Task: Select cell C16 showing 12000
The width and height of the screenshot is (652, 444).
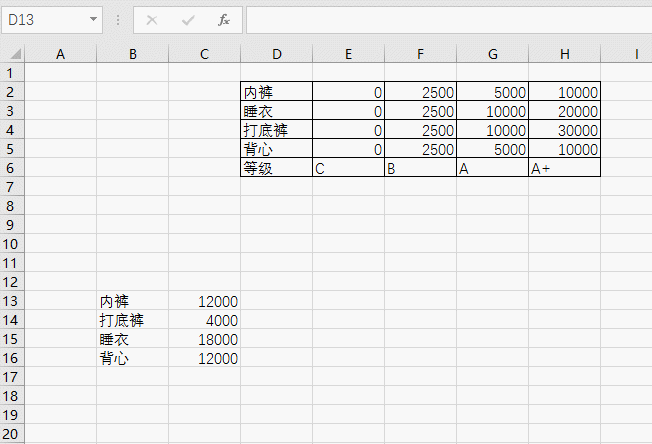Action: click(x=205, y=358)
